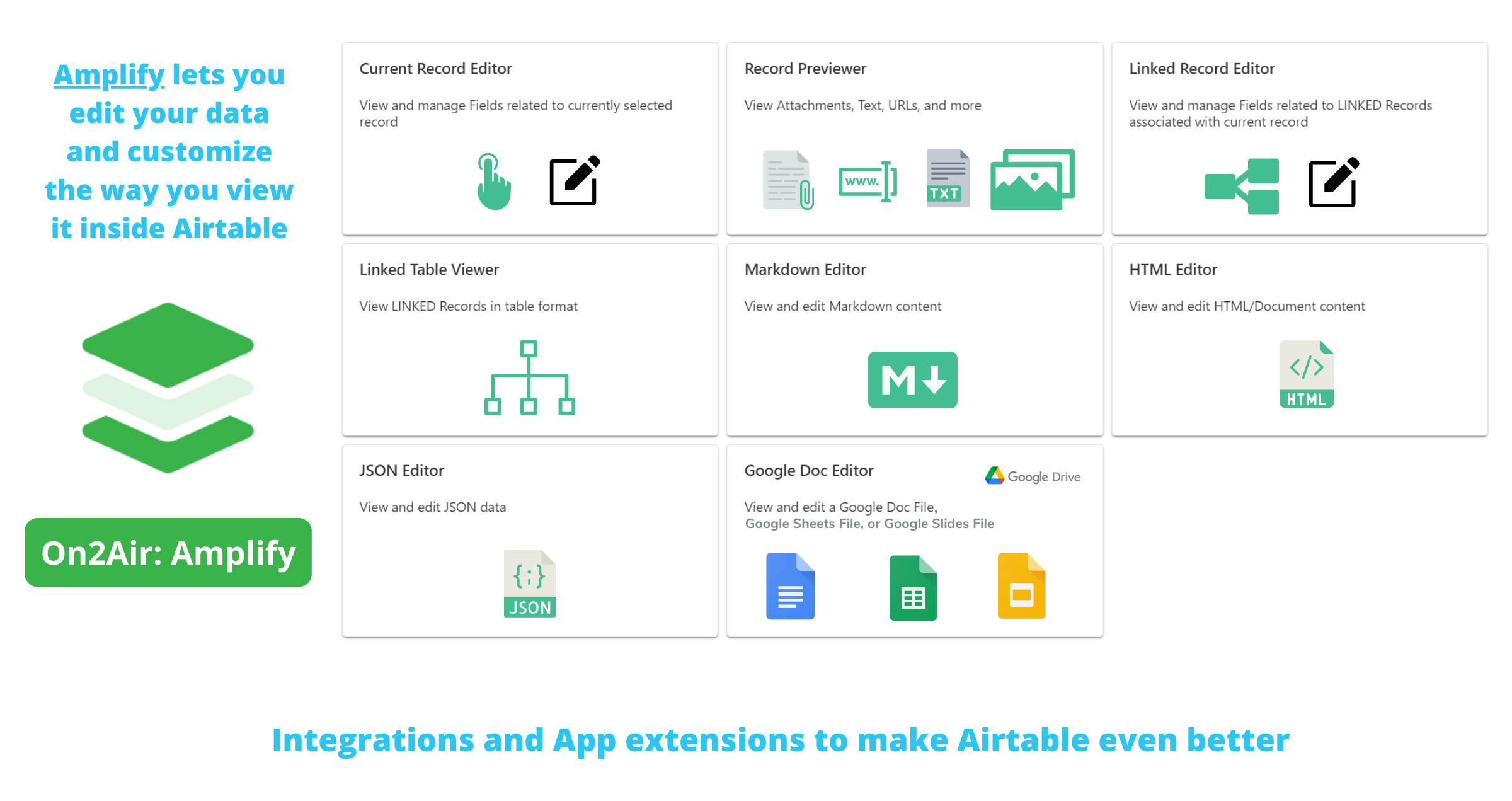Click the edit pencil icon in Current Record Editor

tap(575, 180)
